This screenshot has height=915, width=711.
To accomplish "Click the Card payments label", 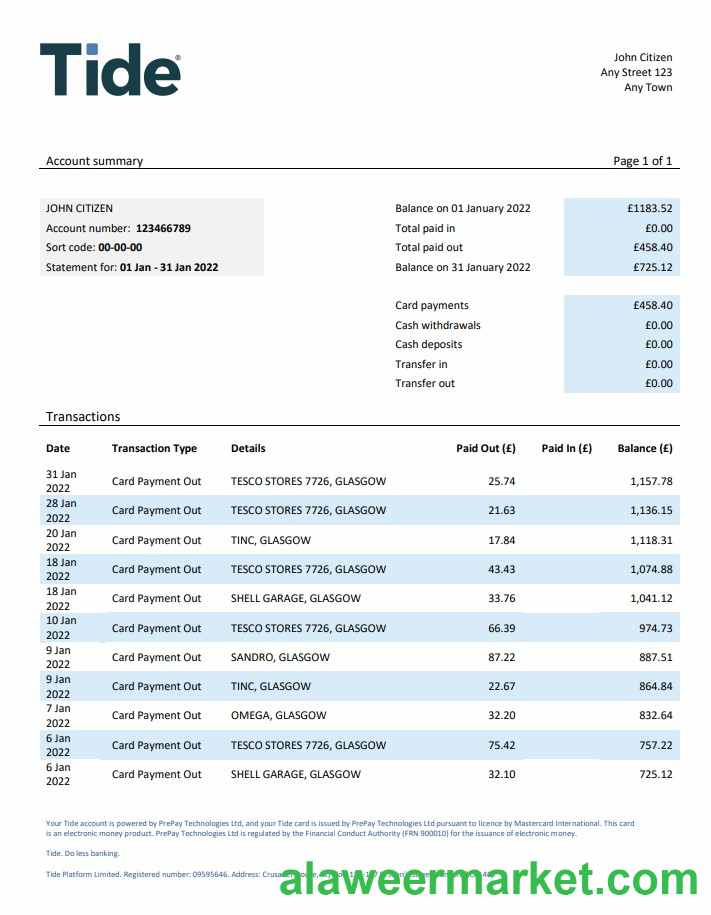I will 432,306.
